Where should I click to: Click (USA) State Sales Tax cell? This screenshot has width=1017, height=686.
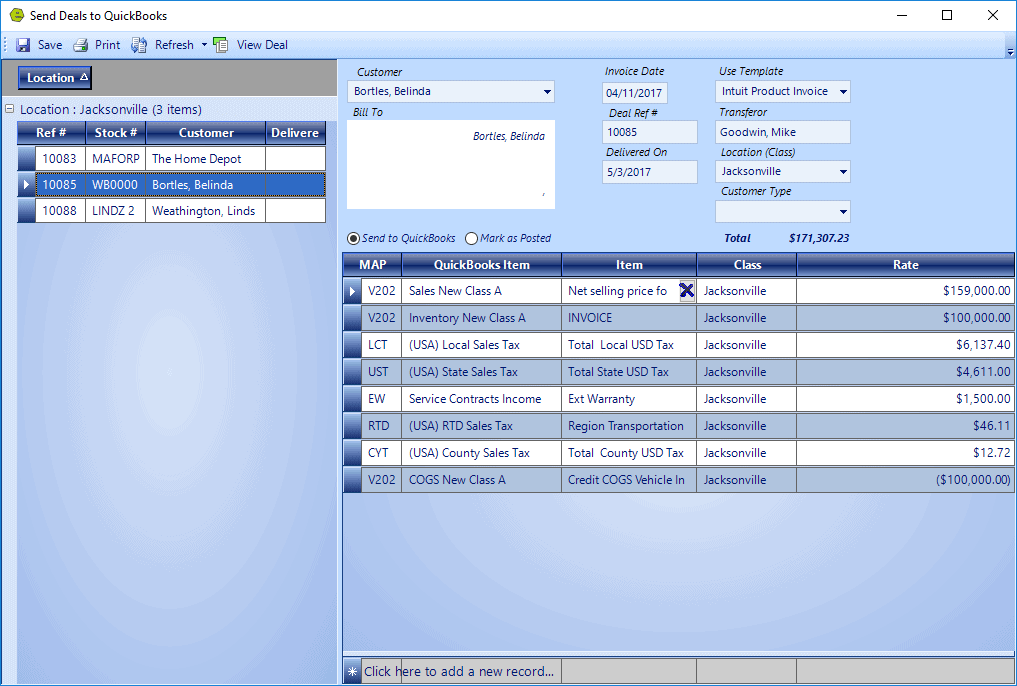(481, 372)
